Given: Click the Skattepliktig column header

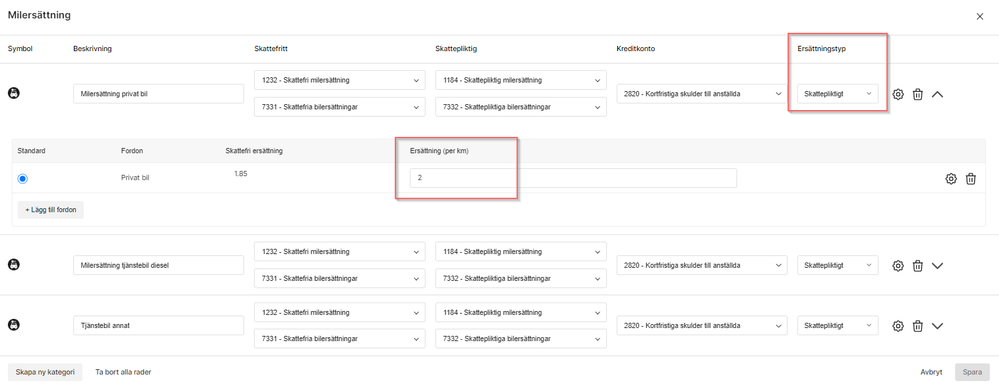Looking at the screenshot, I should click(x=456, y=49).
